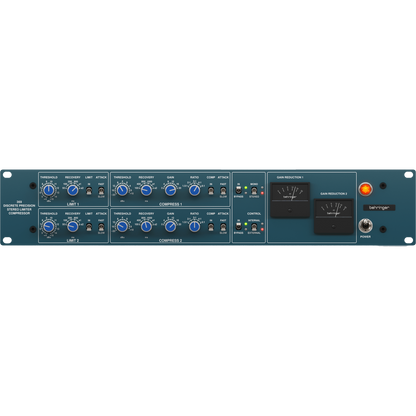Toggle the Compress 1 Comp IN switch
Screen dimensions: 416x416
pos(211,191)
